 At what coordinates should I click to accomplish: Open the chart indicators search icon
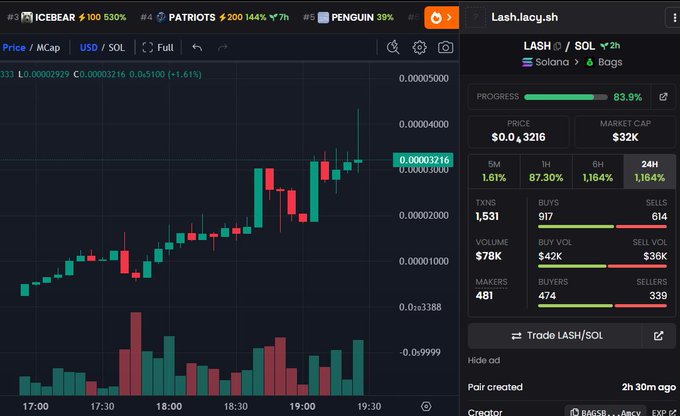point(393,47)
